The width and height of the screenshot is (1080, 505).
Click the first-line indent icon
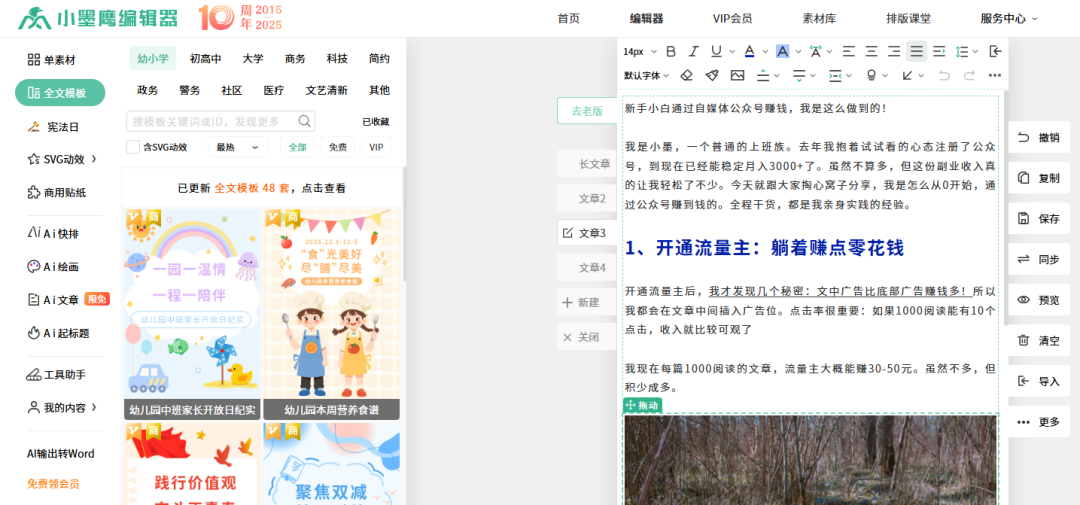[x=939, y=51]
